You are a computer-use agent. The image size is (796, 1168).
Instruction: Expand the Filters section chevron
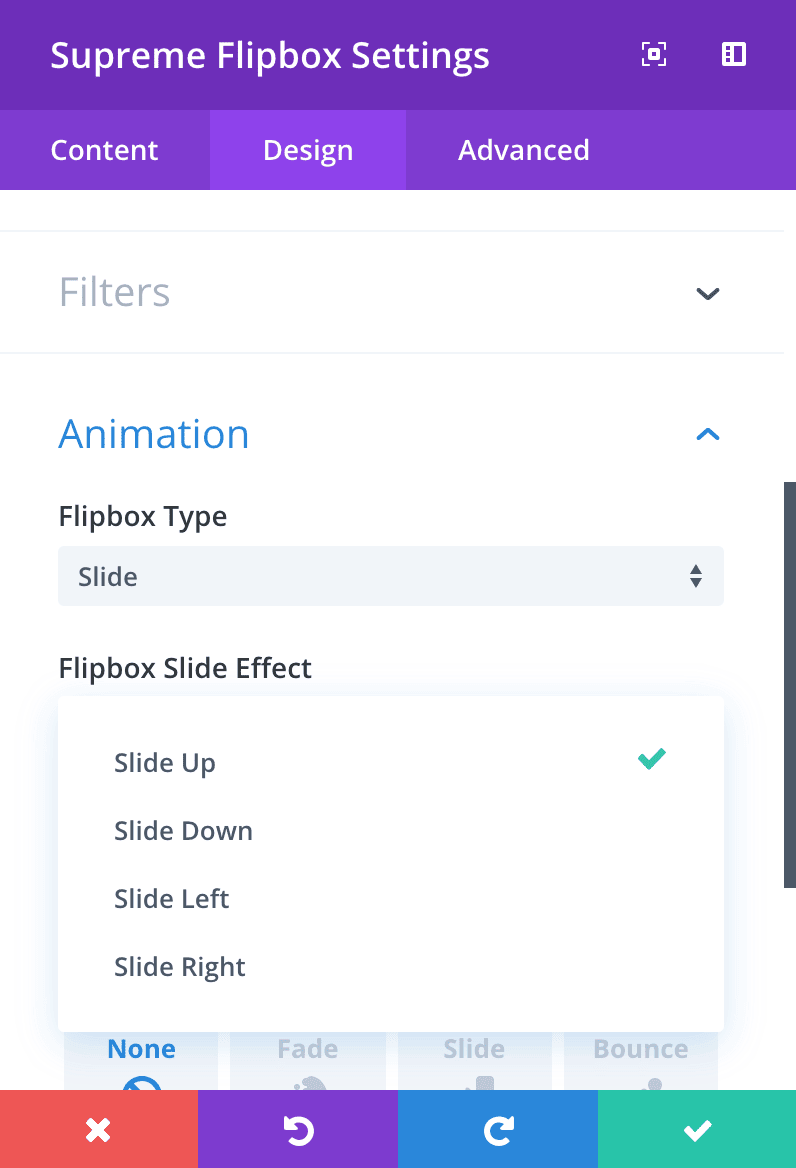tap(707, 293)
